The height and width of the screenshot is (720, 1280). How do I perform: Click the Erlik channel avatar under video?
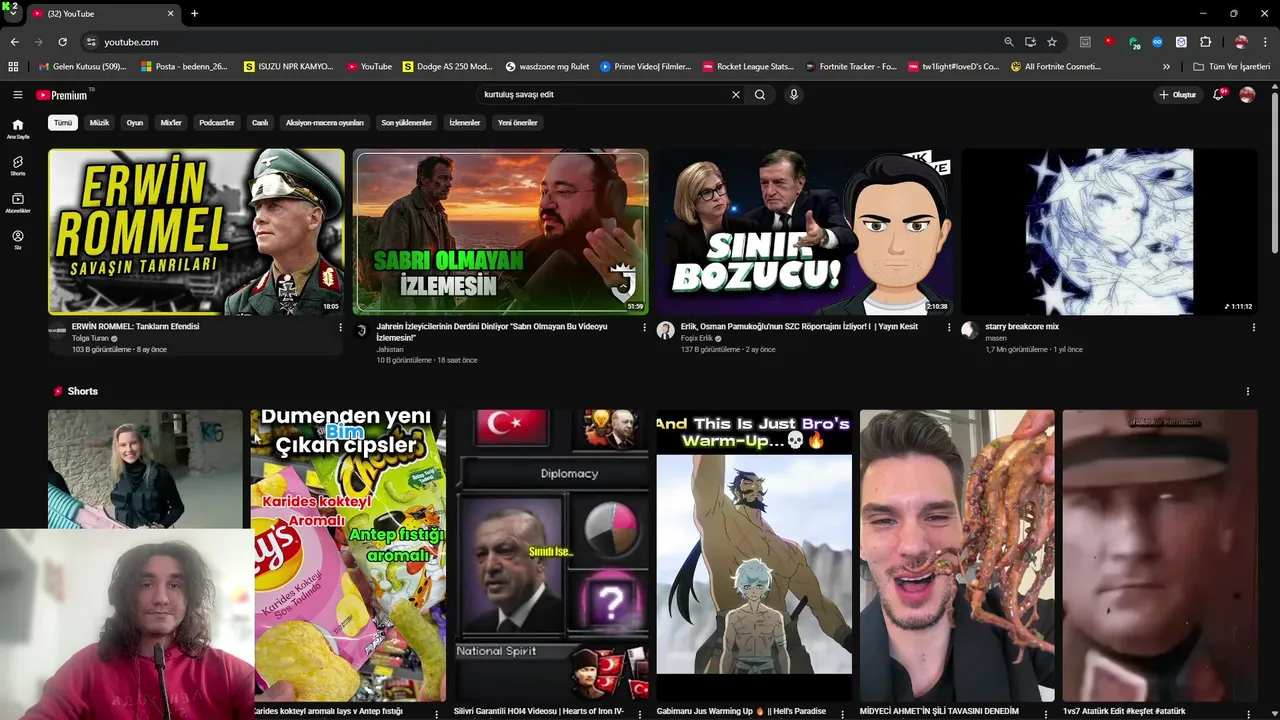[665, 331]
